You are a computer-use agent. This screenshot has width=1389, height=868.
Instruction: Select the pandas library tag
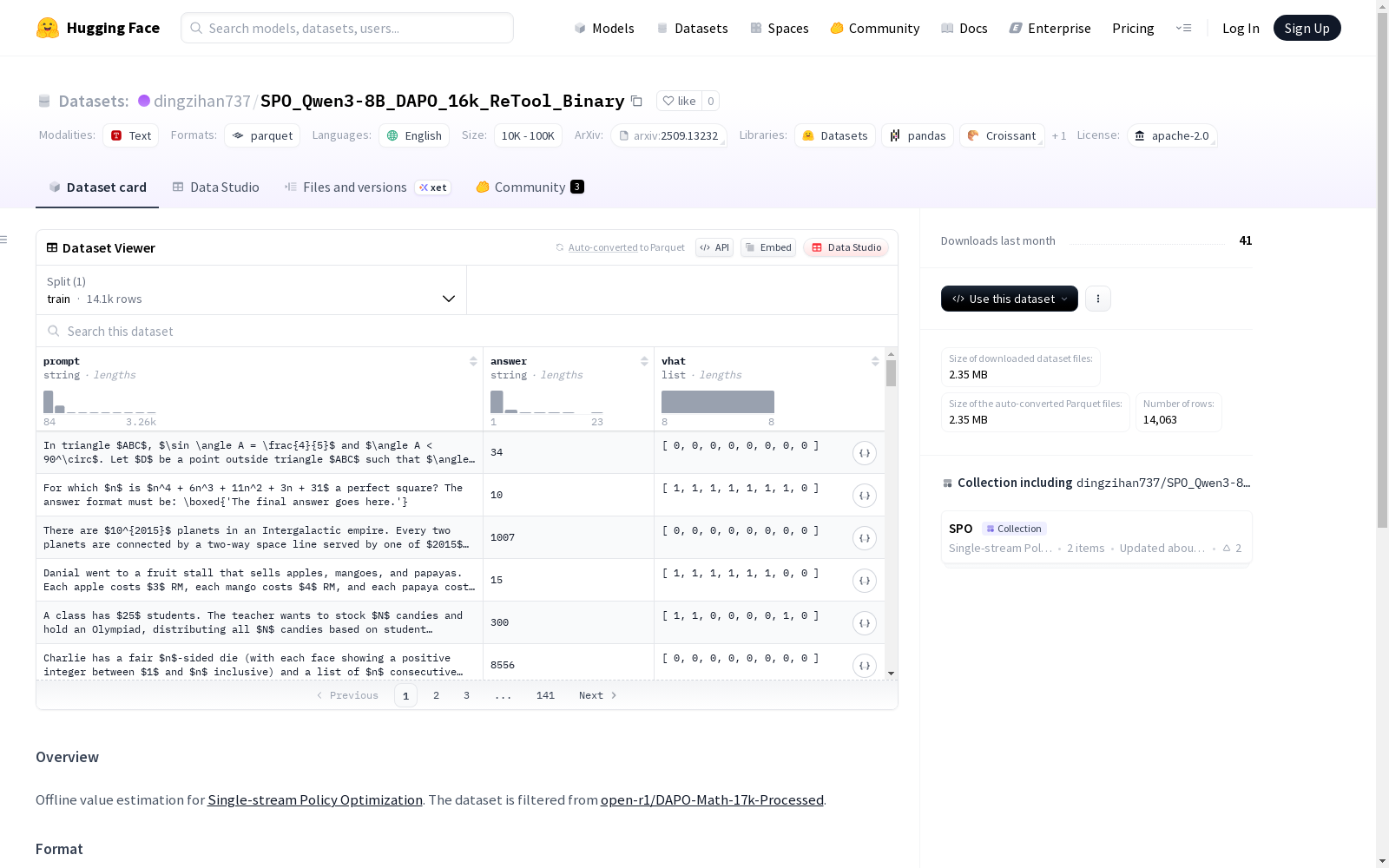[918, 135]
